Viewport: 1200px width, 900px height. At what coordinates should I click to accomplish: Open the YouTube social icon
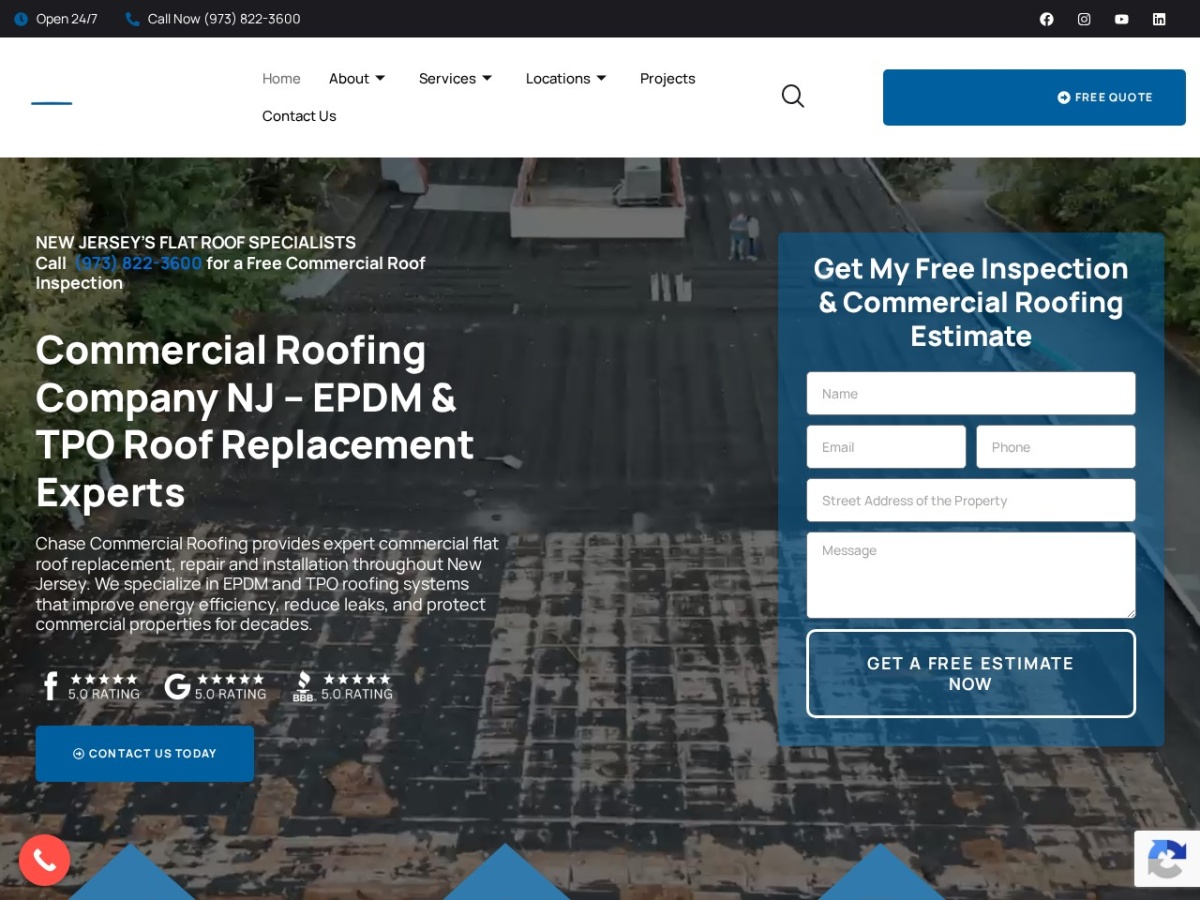(1122, 19)
